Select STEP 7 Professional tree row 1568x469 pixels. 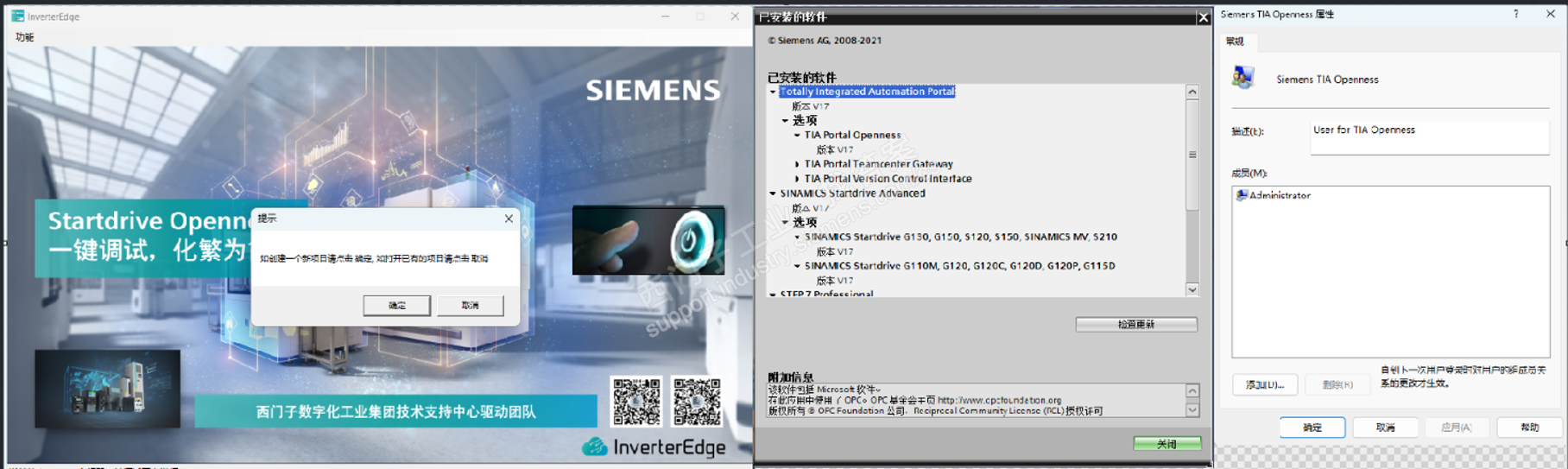point(826,294)
